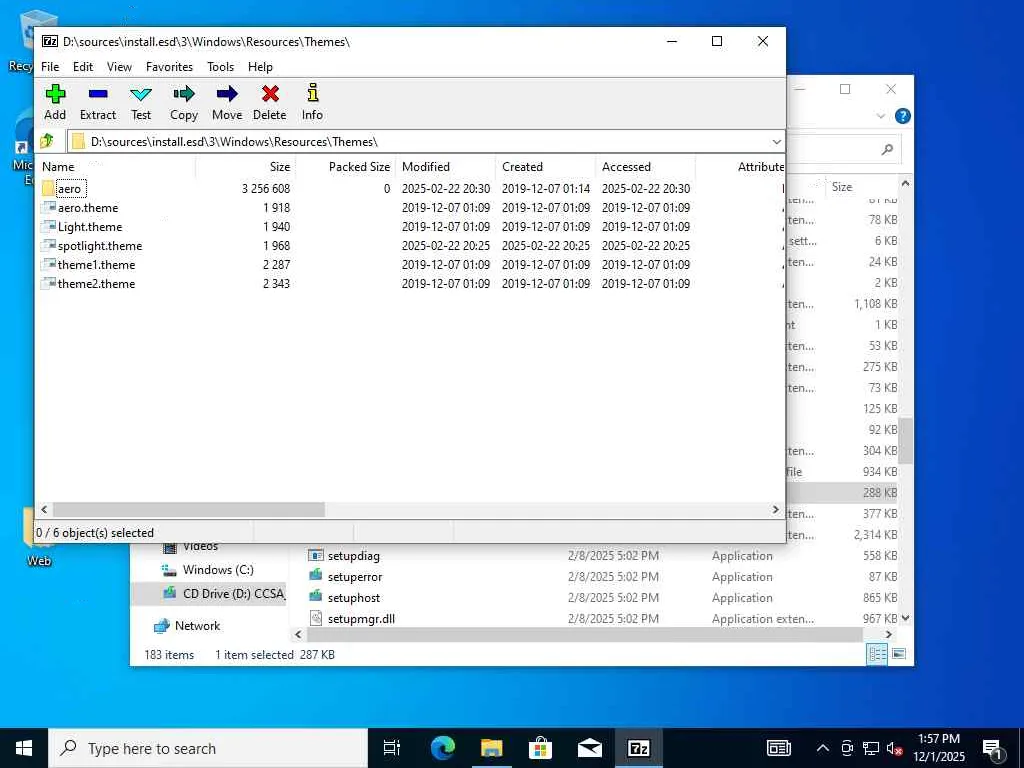Image resolution: width=1024 pixels, height=768 pixels.
Task: Open Microsoft Edge from the taskbar
Action: point(443,748)
